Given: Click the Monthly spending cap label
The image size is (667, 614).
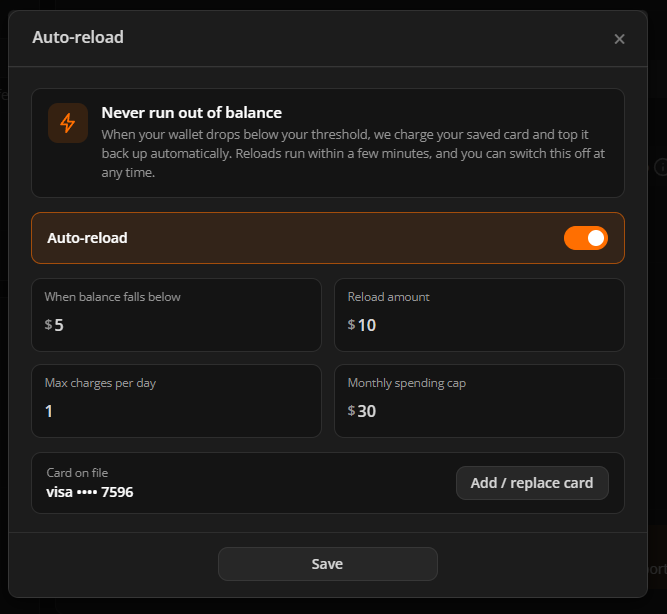Looking at the screenshot, I should (x=407, y=383).
